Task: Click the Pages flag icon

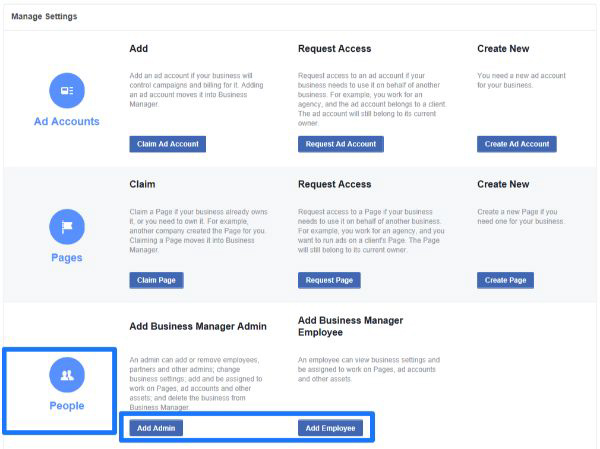Action: 67,227
